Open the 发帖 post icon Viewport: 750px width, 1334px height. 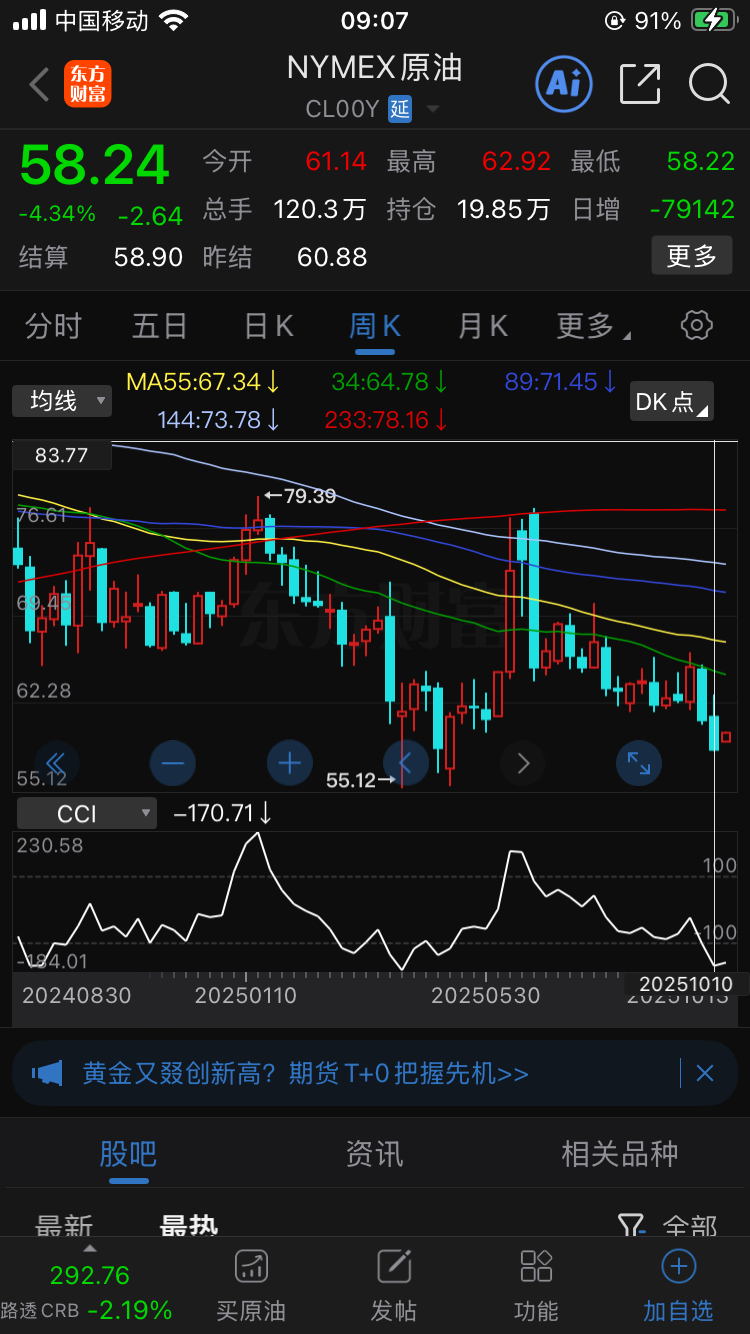(394, 1265)
